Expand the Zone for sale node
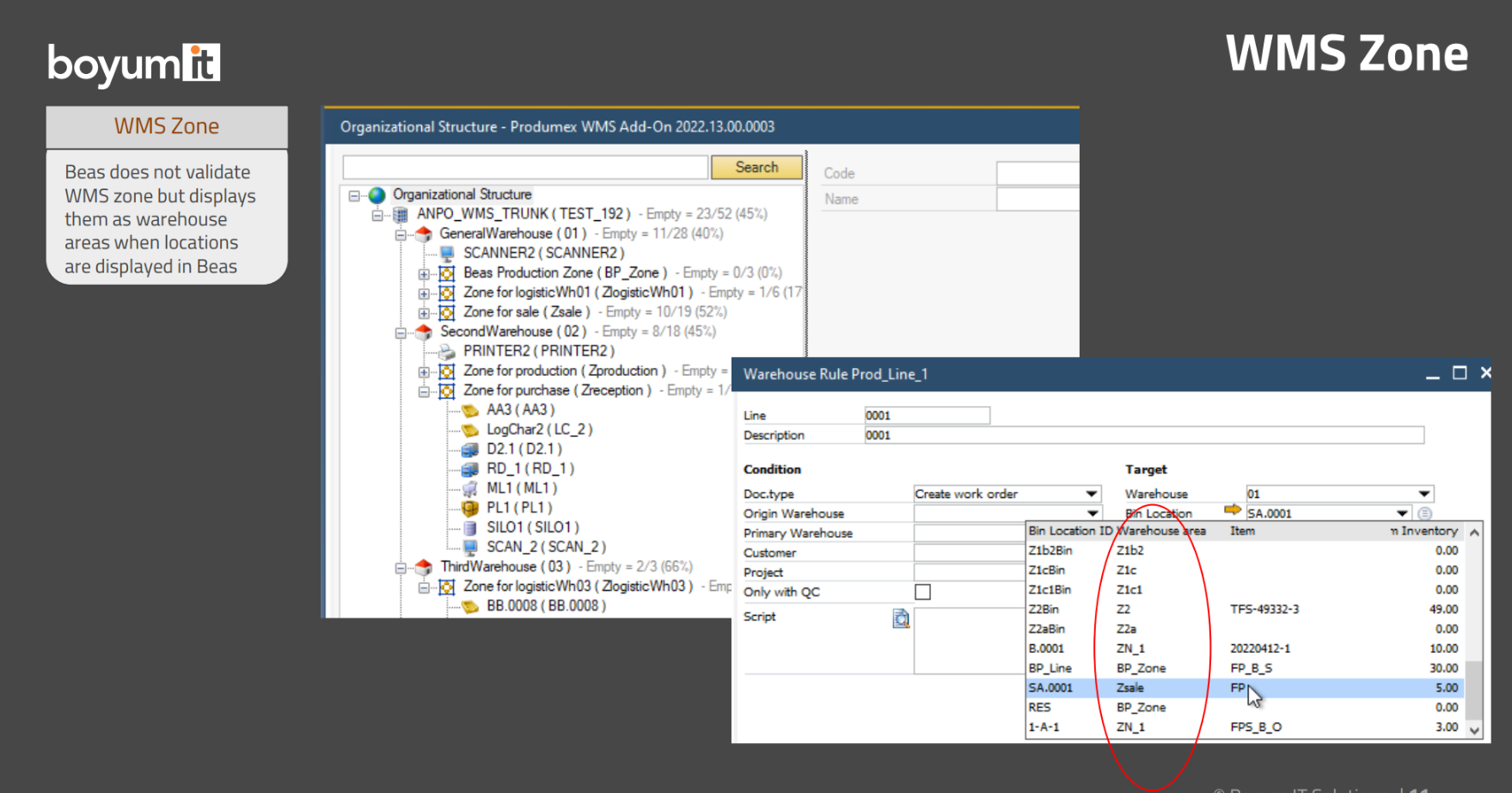Viewport: 1512px width, 793px height. point(424,314)
